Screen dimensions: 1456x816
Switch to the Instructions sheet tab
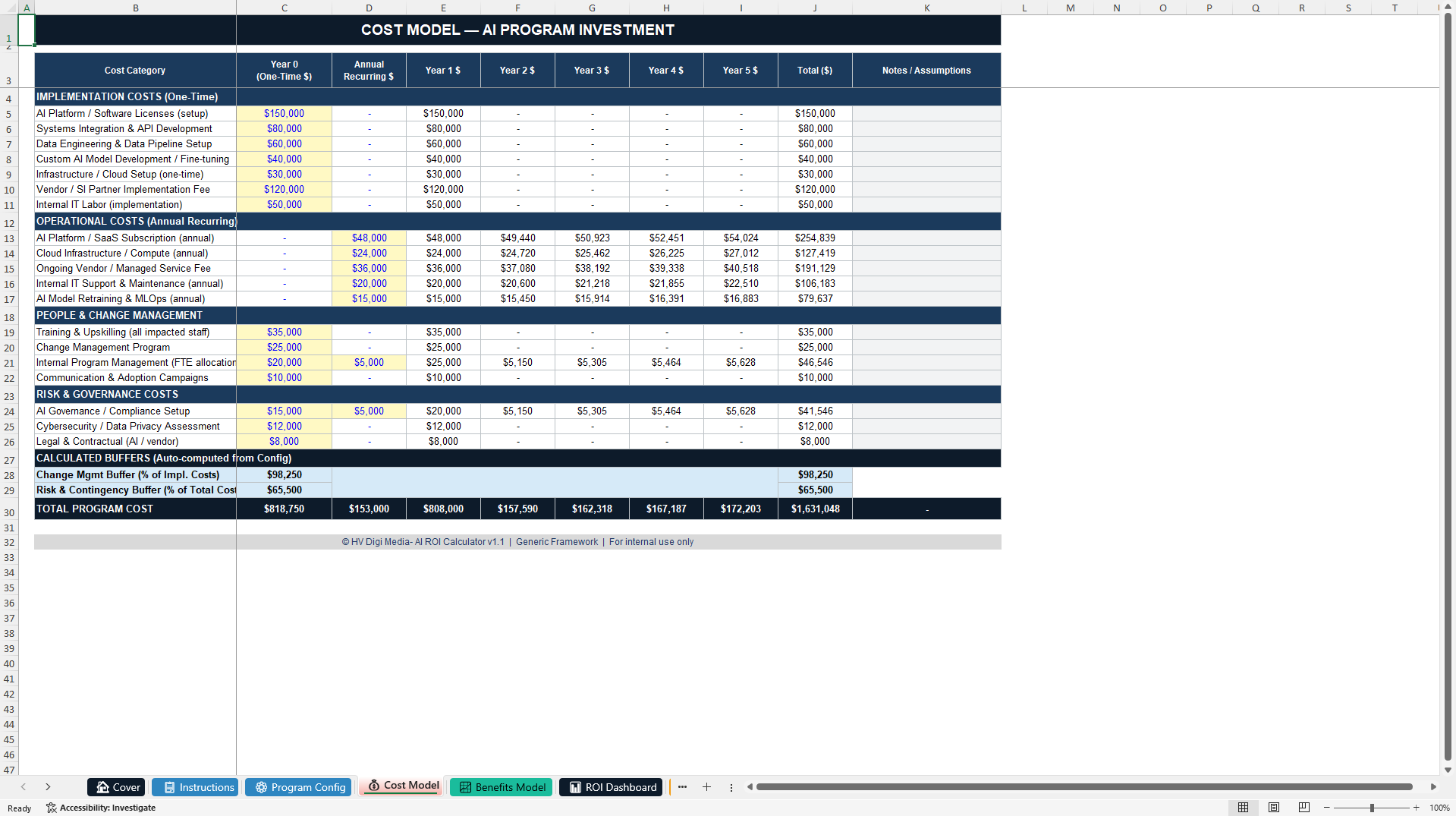click(195, 787)
